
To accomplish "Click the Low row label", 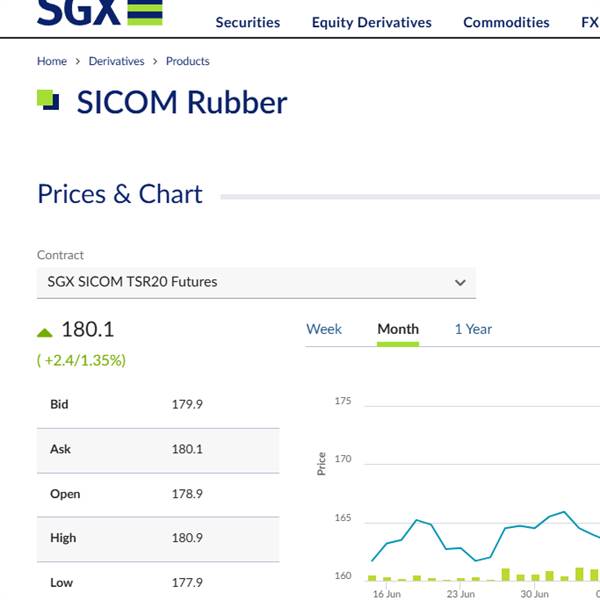I will [x=61, y=583].
